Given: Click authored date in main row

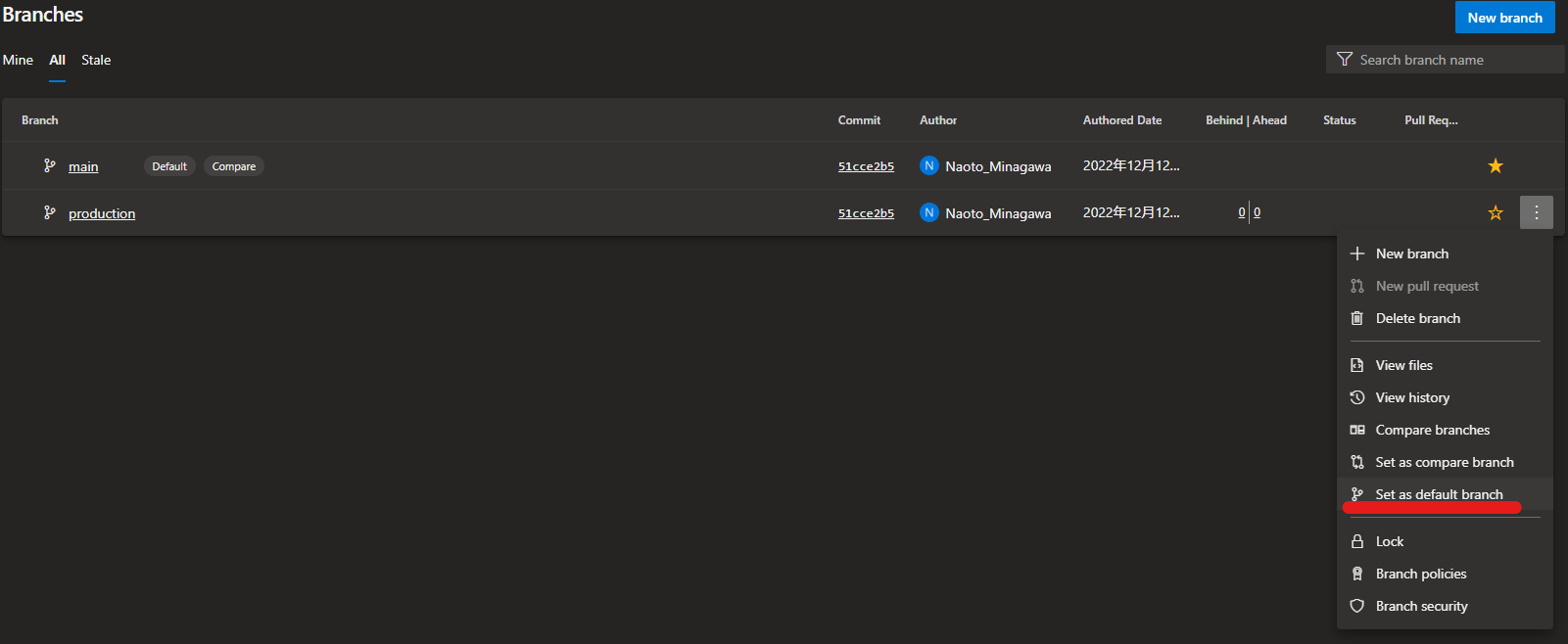Looking at the screenshot, I should tap(1131, 165).
